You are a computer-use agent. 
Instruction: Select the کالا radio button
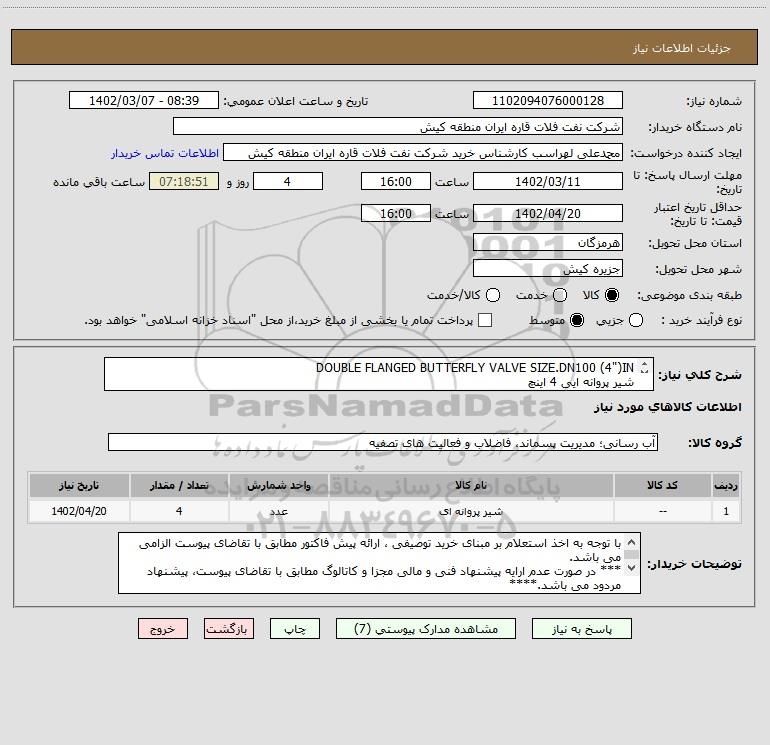coord(612,295)
